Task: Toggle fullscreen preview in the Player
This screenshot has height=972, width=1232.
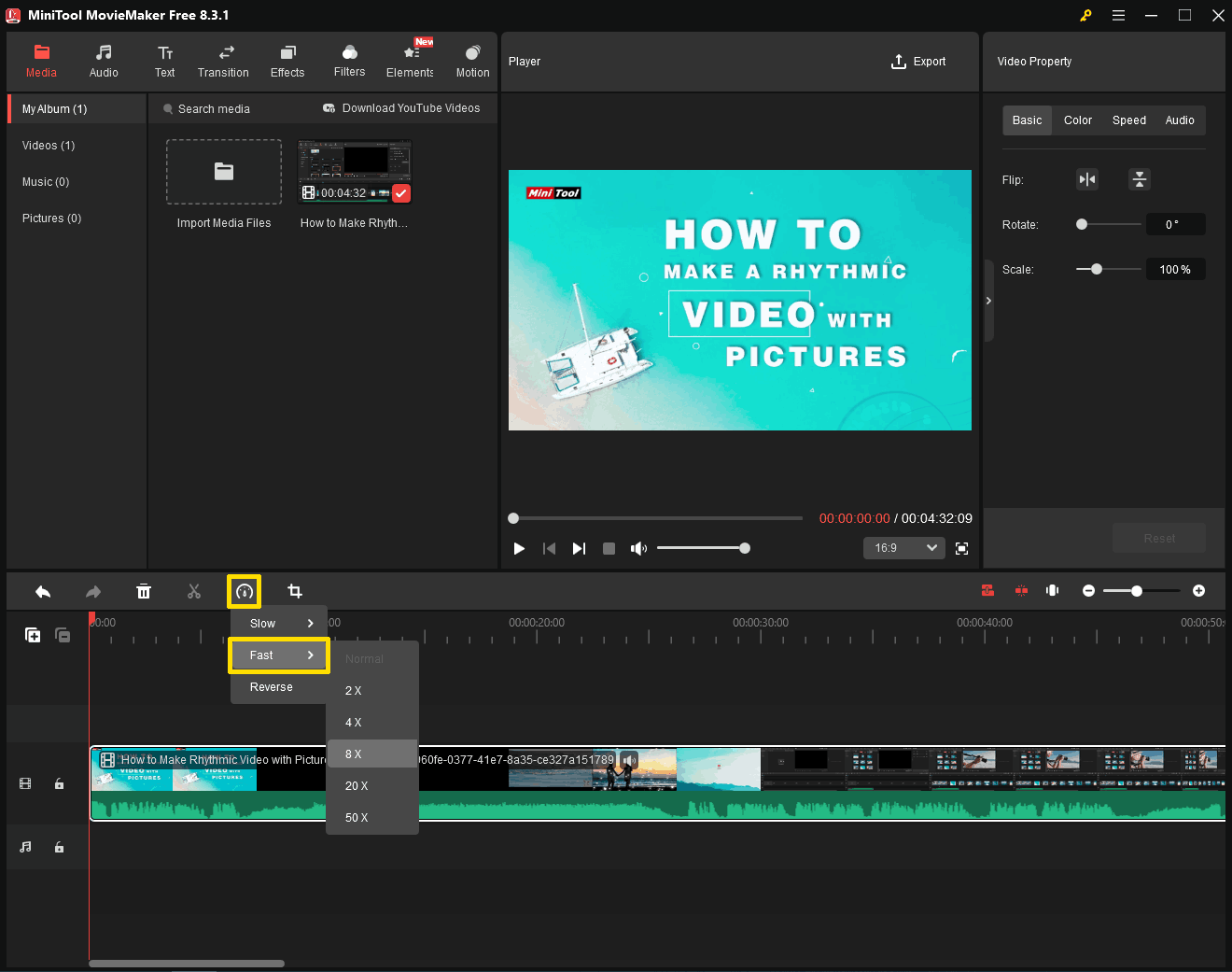Action: click(x=961, y=548)
